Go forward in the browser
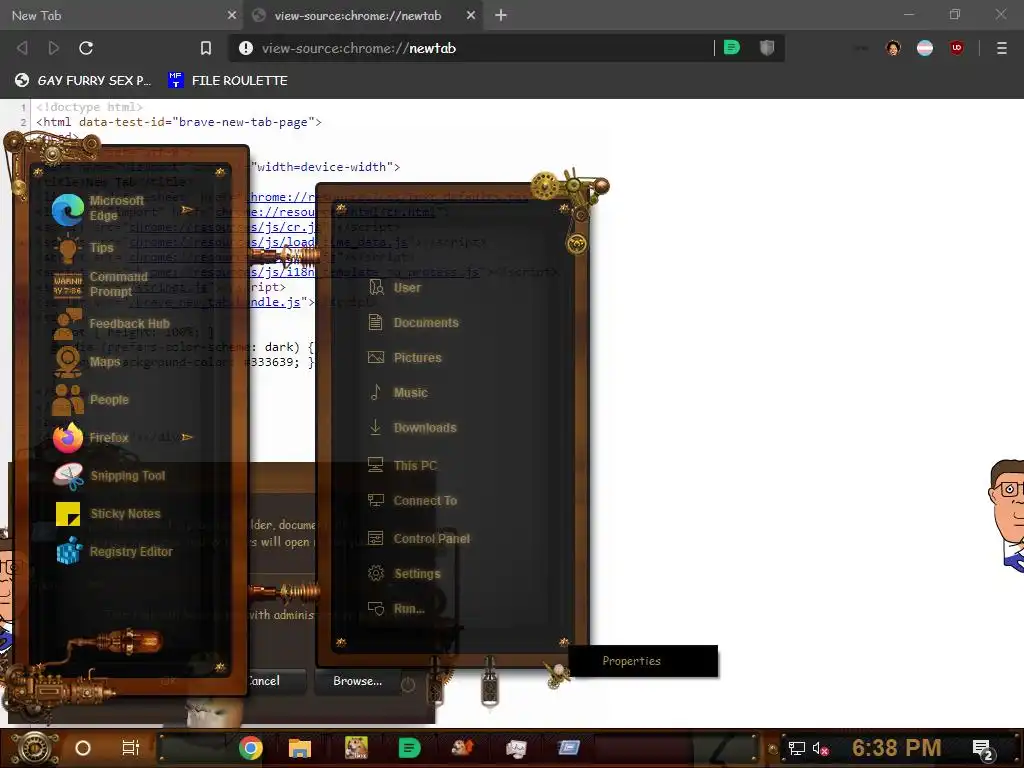 54,48
